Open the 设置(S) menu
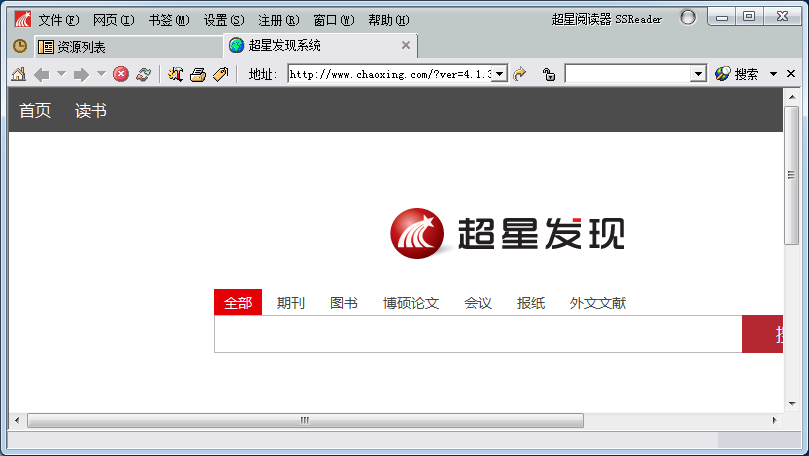Viewport: 809px width, 456px height. (x=223, y=20)
